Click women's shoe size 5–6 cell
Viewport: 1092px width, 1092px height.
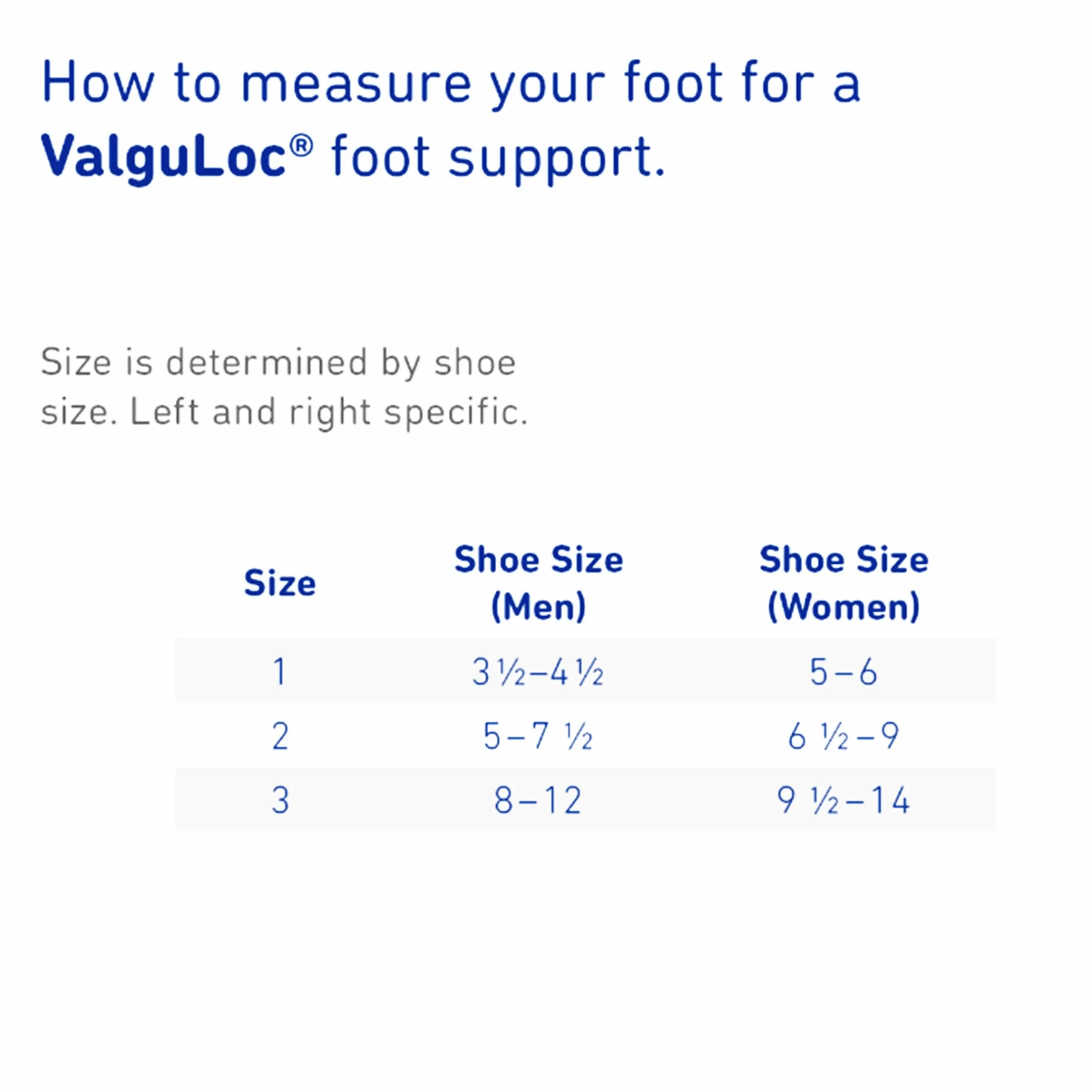click(844, 671)
